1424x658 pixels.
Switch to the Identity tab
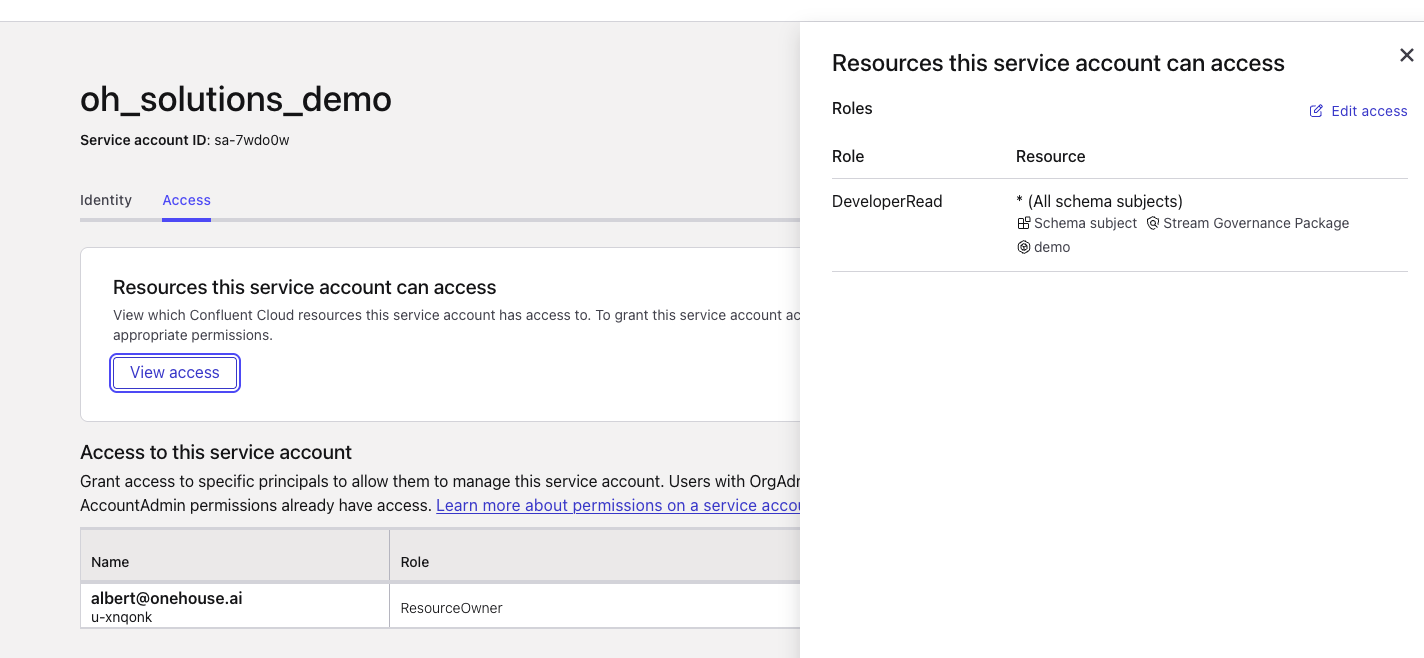coord(106,200)
